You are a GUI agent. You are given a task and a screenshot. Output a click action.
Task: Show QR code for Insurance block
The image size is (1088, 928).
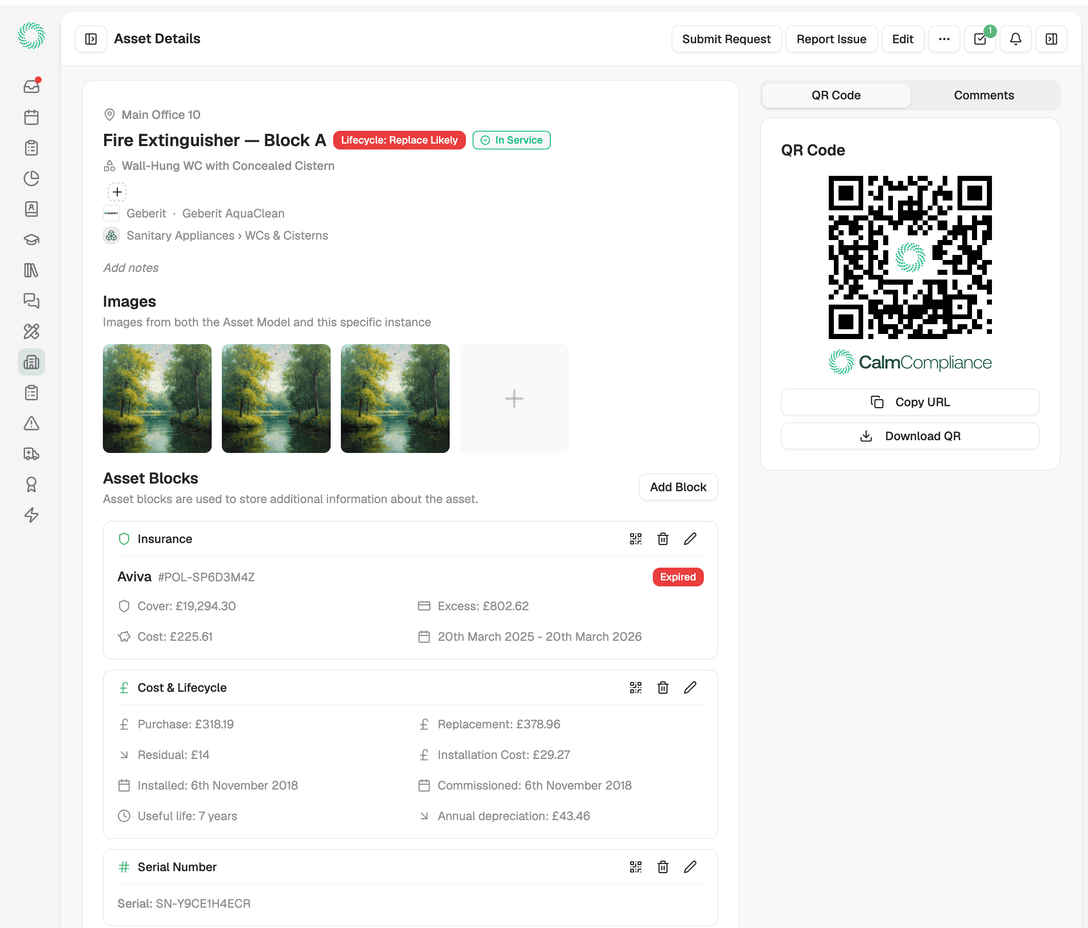coord(636,539)
